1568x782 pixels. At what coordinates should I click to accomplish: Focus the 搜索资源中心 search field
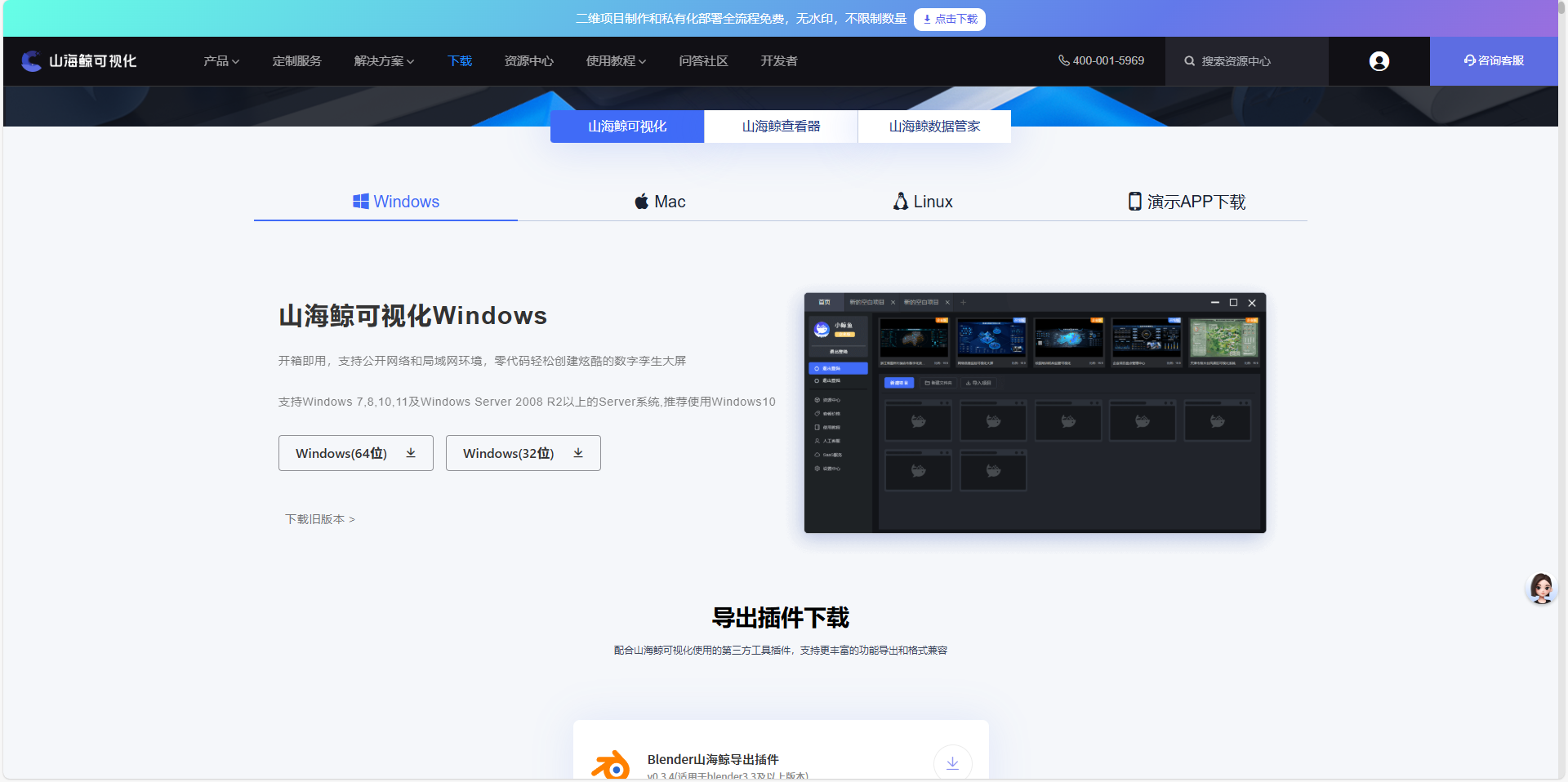pyautogui.click(x=1247, y=61)
